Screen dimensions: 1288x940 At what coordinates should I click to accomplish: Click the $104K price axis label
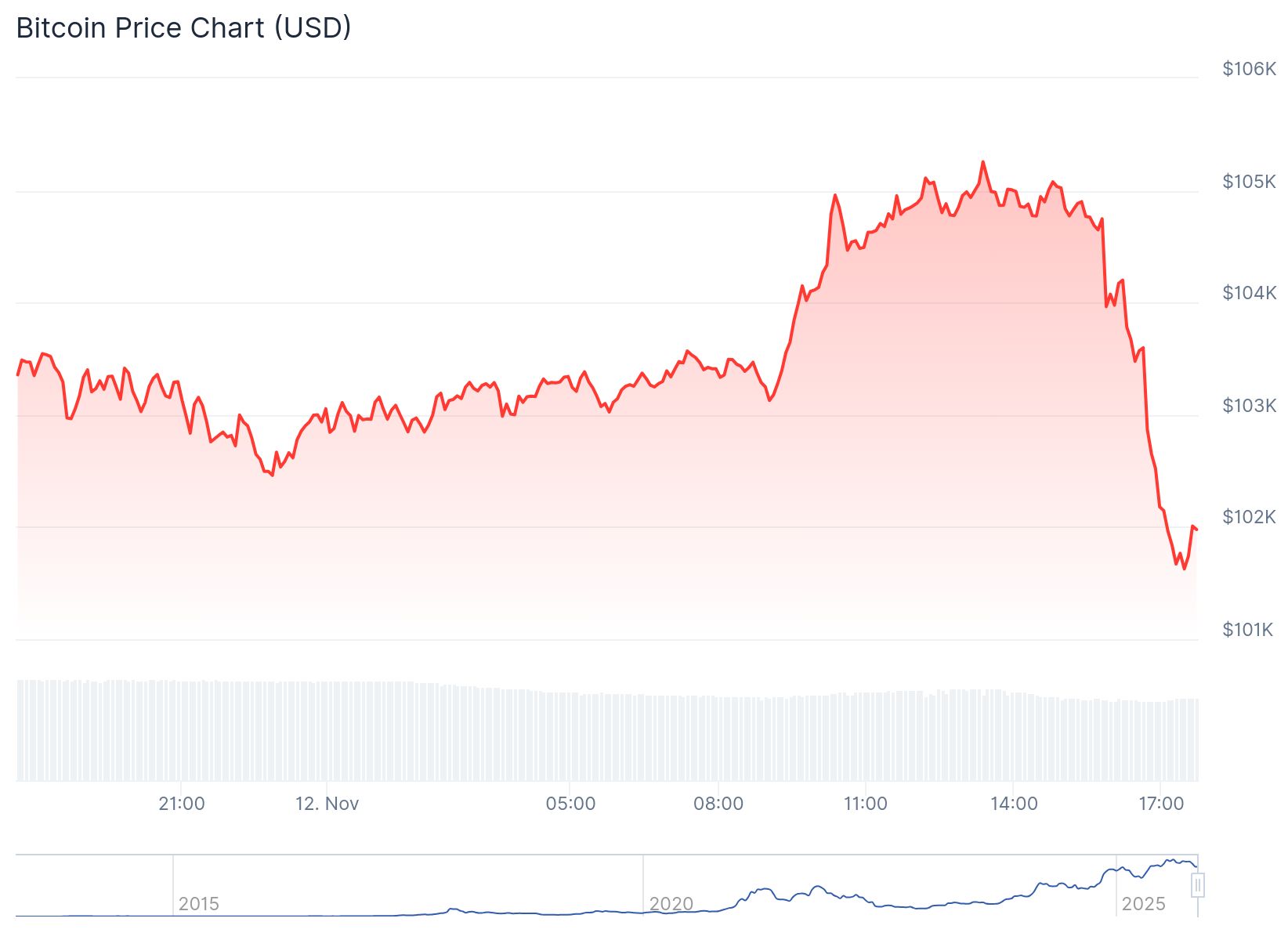coord(1249,293)
